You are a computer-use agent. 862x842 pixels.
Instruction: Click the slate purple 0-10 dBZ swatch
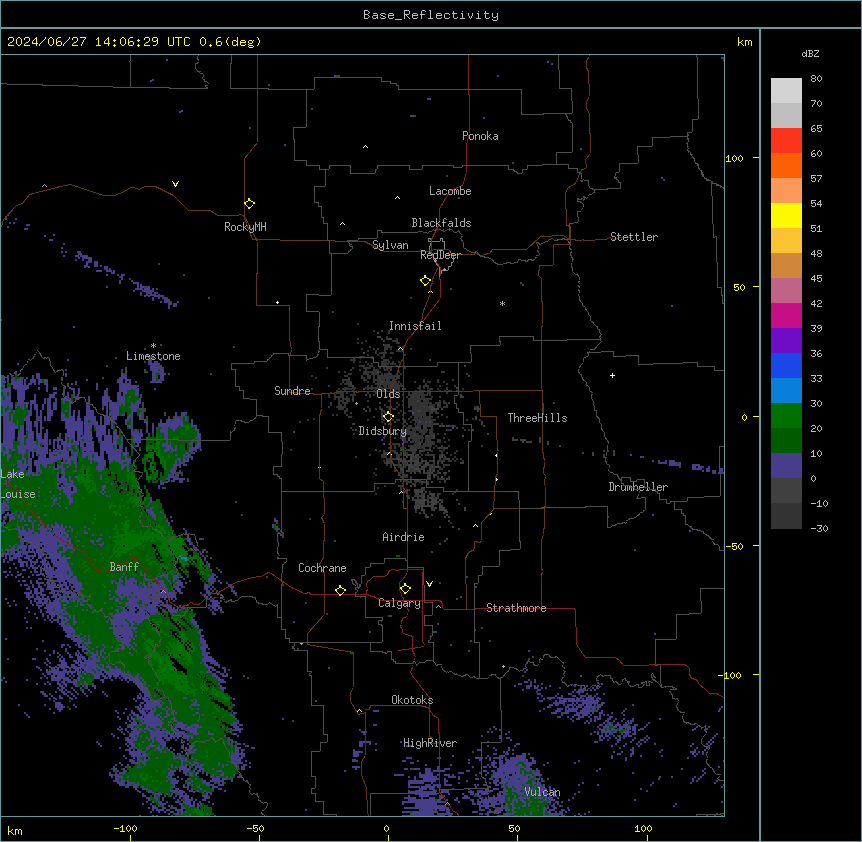point(786,466)
